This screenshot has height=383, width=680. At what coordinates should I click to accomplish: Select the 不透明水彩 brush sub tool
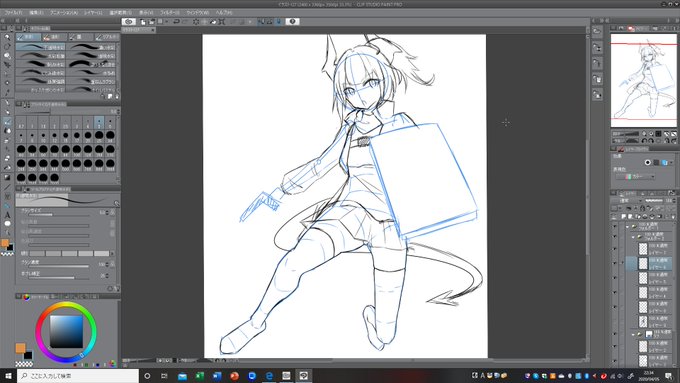(x=41, y=47)
